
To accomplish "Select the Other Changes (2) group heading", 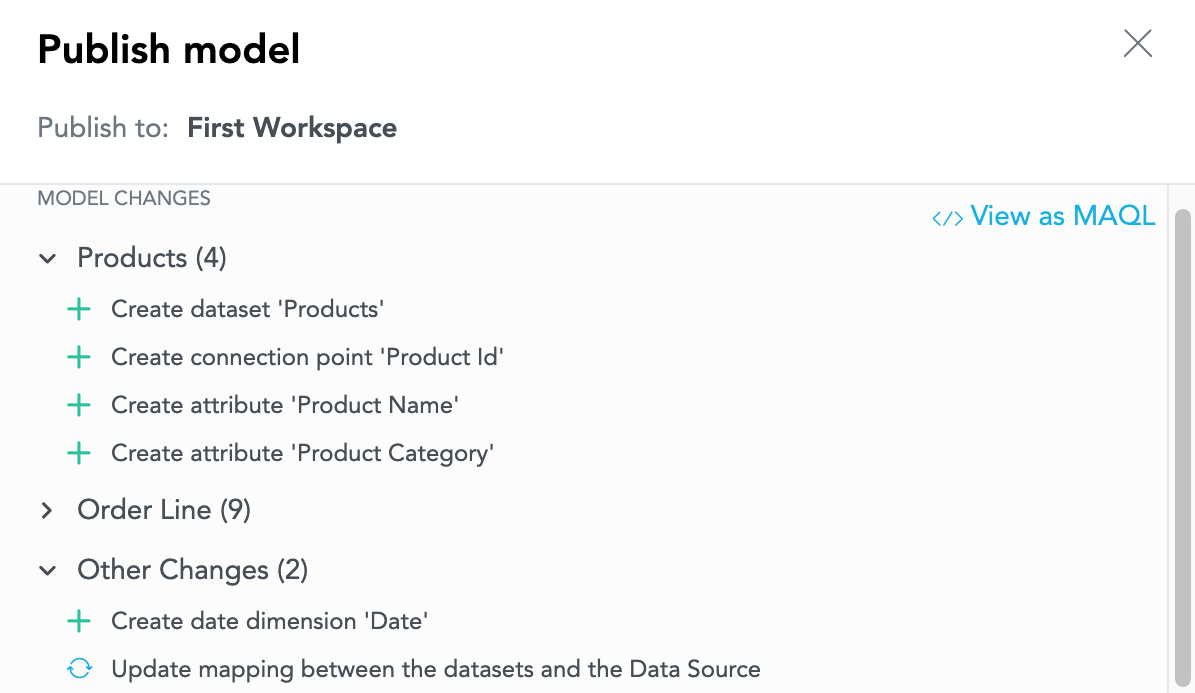I will point(193,569).
